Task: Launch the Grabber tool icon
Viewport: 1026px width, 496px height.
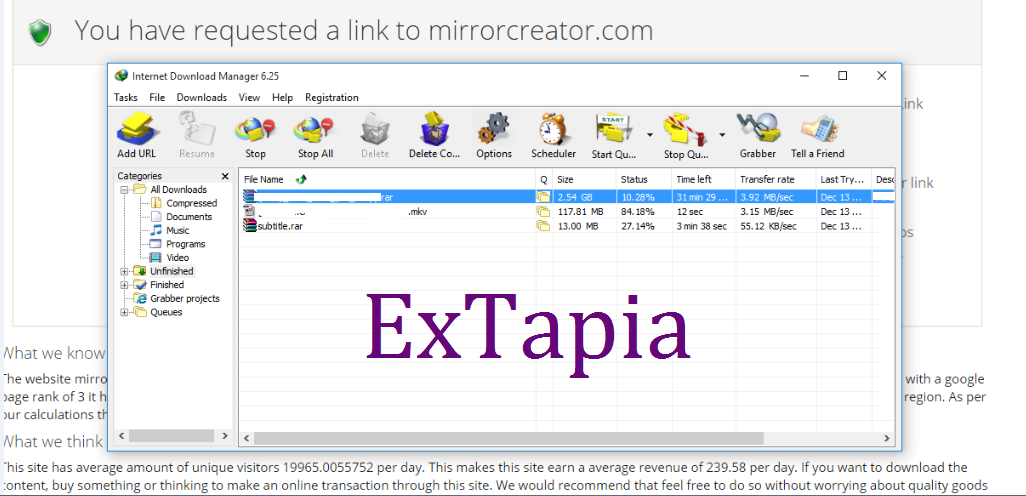Action: (x=758, y=129)
